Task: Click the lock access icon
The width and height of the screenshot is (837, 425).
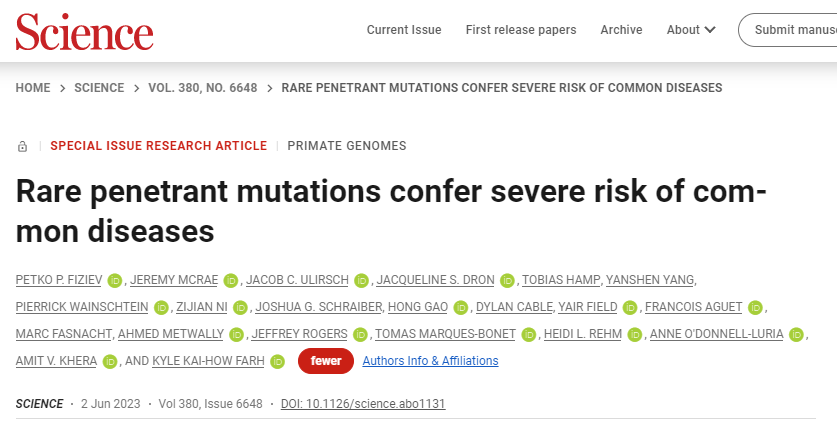Action: [x=23, y=147]
